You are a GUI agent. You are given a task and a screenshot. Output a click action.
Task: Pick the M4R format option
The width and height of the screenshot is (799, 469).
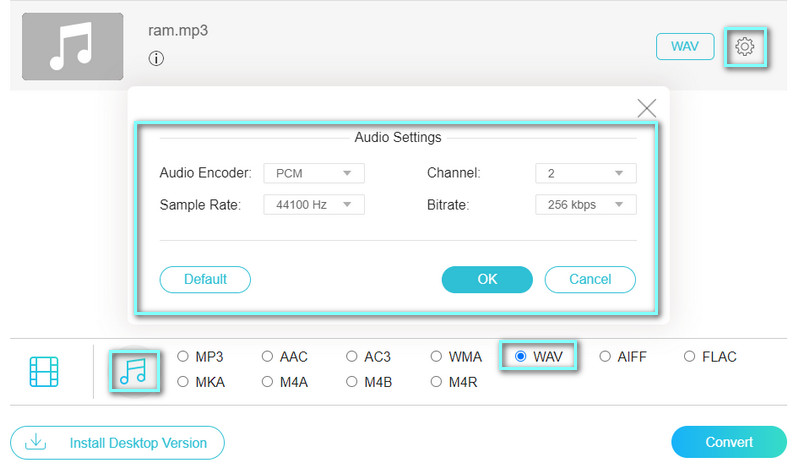pyautogui.click(x=437, y=381)
